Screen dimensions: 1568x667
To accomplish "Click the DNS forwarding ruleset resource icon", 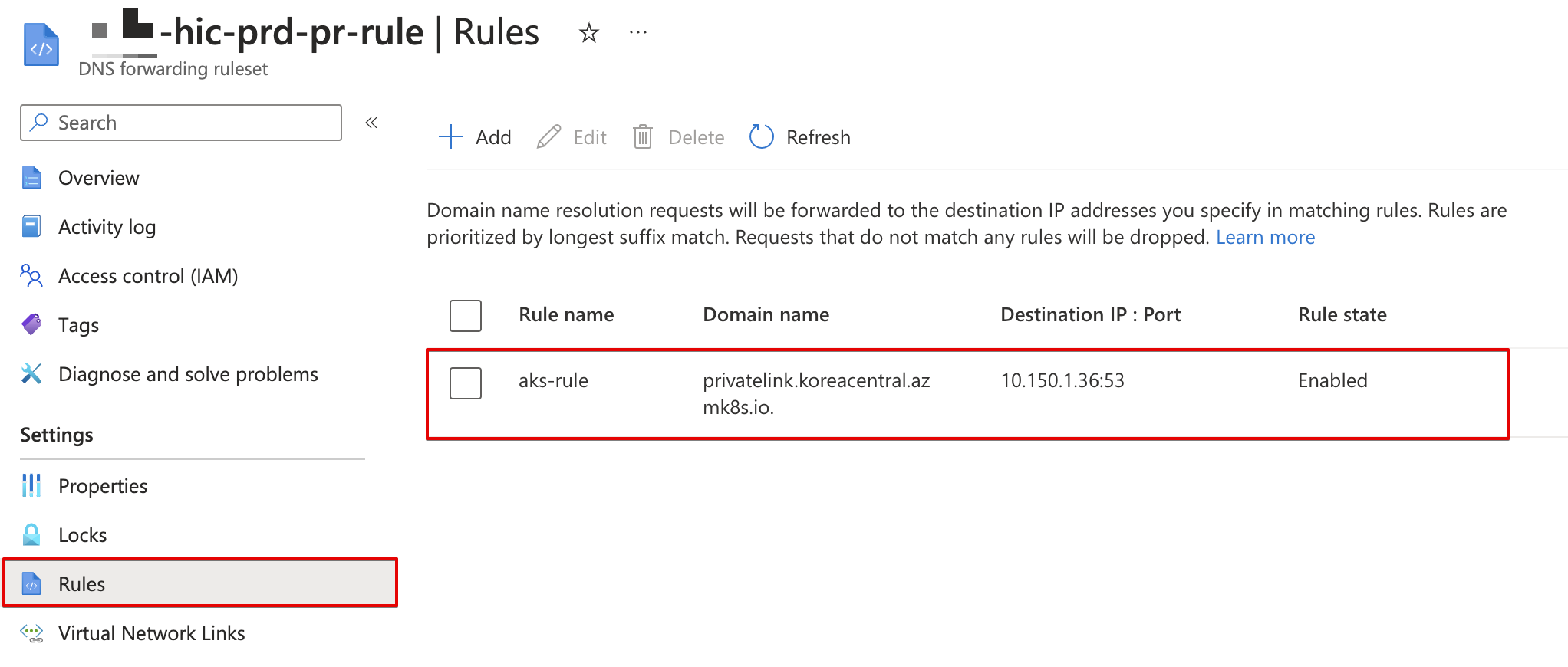I will point(41,45).
